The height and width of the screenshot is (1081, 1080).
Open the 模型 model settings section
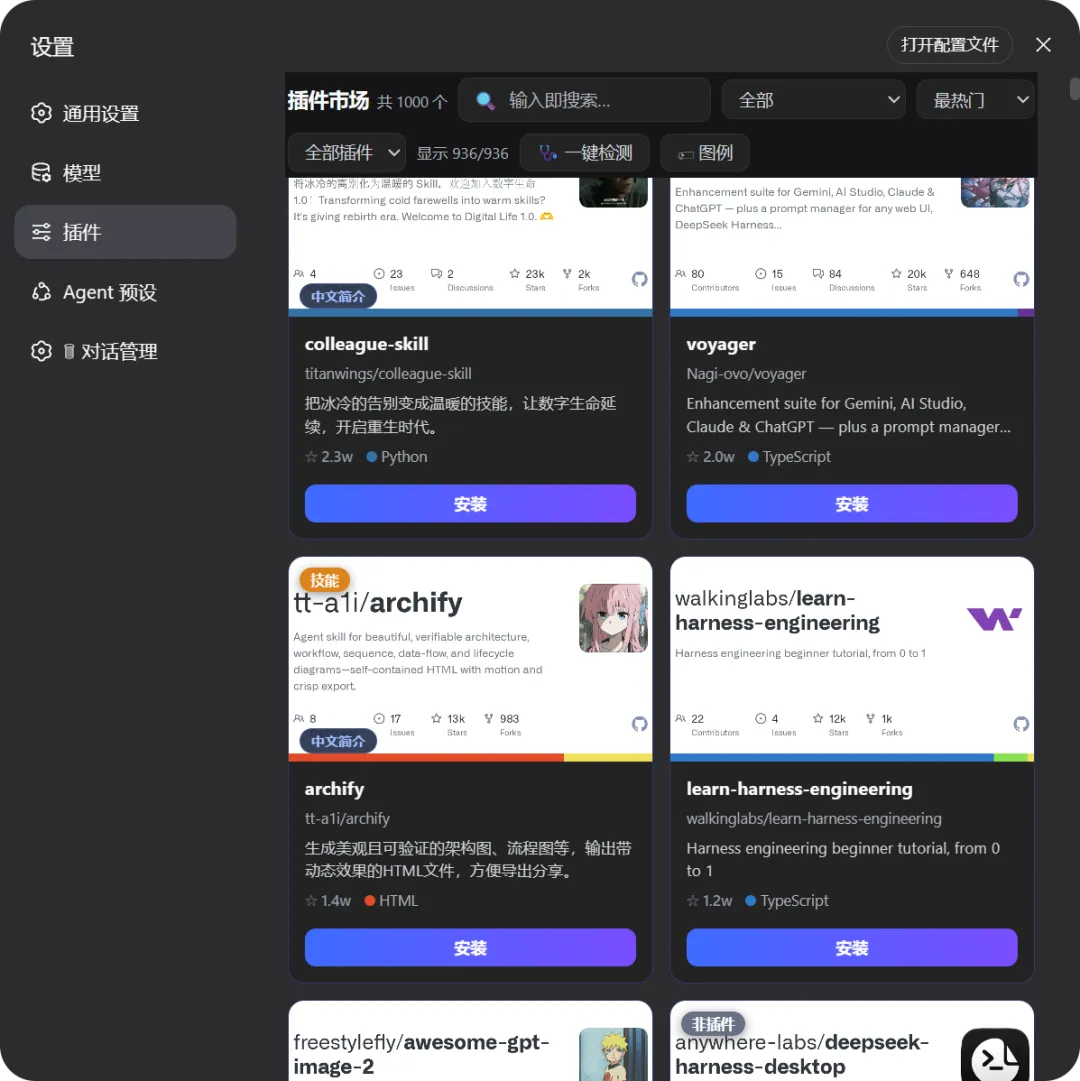coord(125,172)
